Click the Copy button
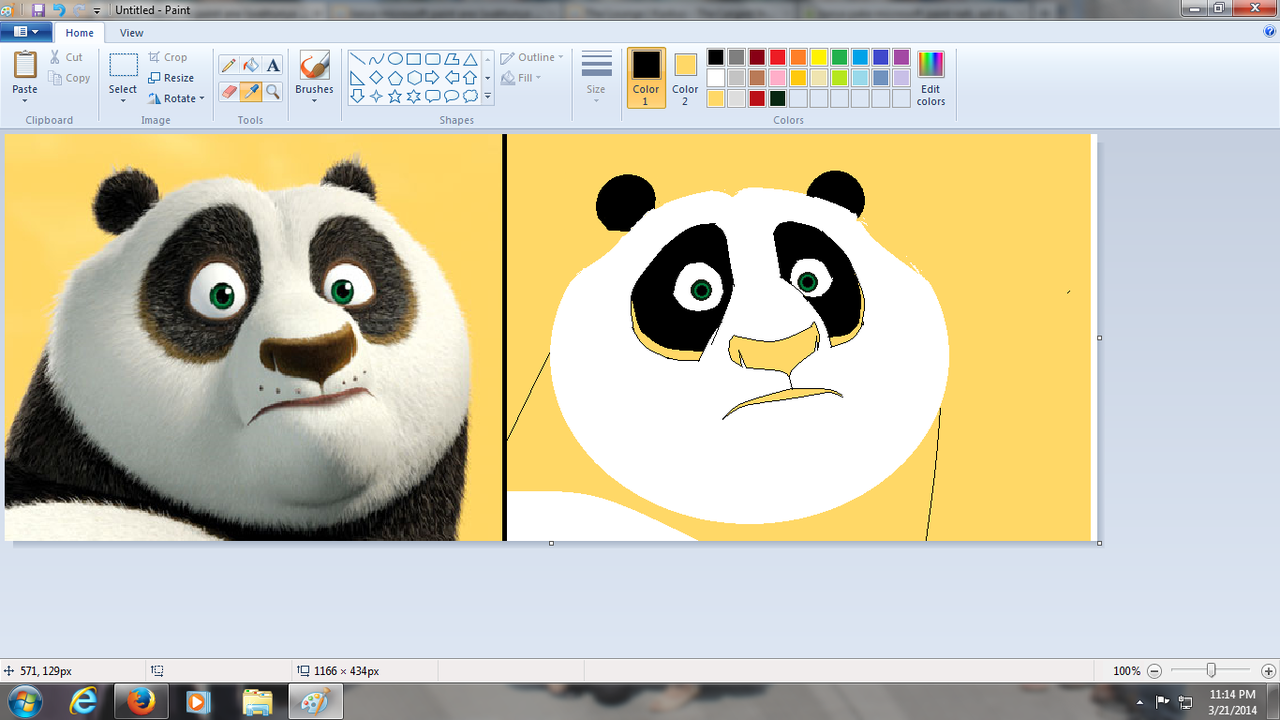The image size is (1280, 720). [x=69, y=78]
